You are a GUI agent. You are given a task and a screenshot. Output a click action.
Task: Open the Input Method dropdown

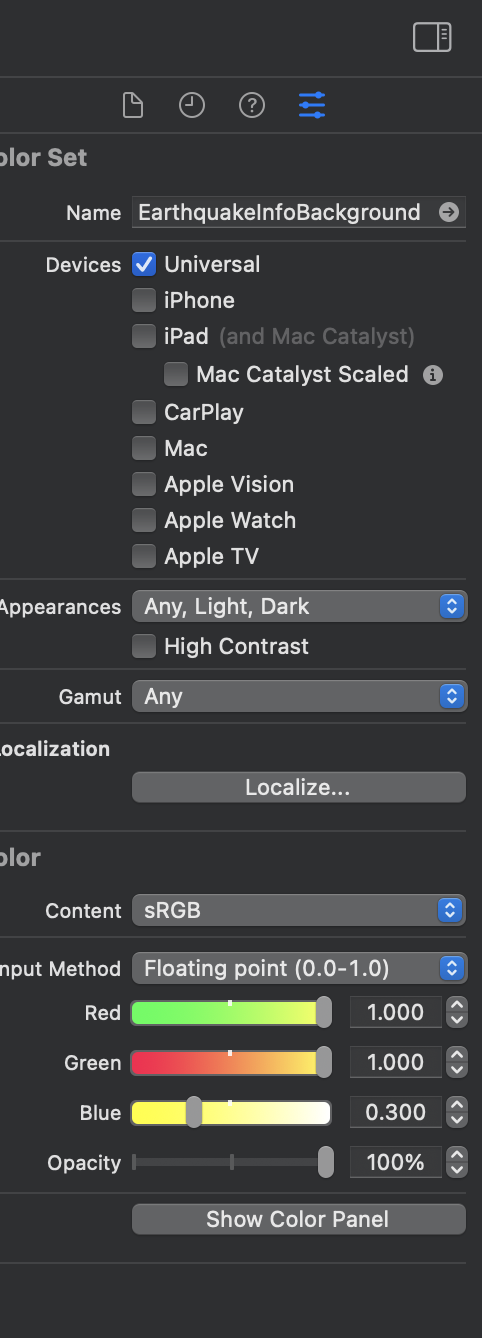(x=299, y=968)
